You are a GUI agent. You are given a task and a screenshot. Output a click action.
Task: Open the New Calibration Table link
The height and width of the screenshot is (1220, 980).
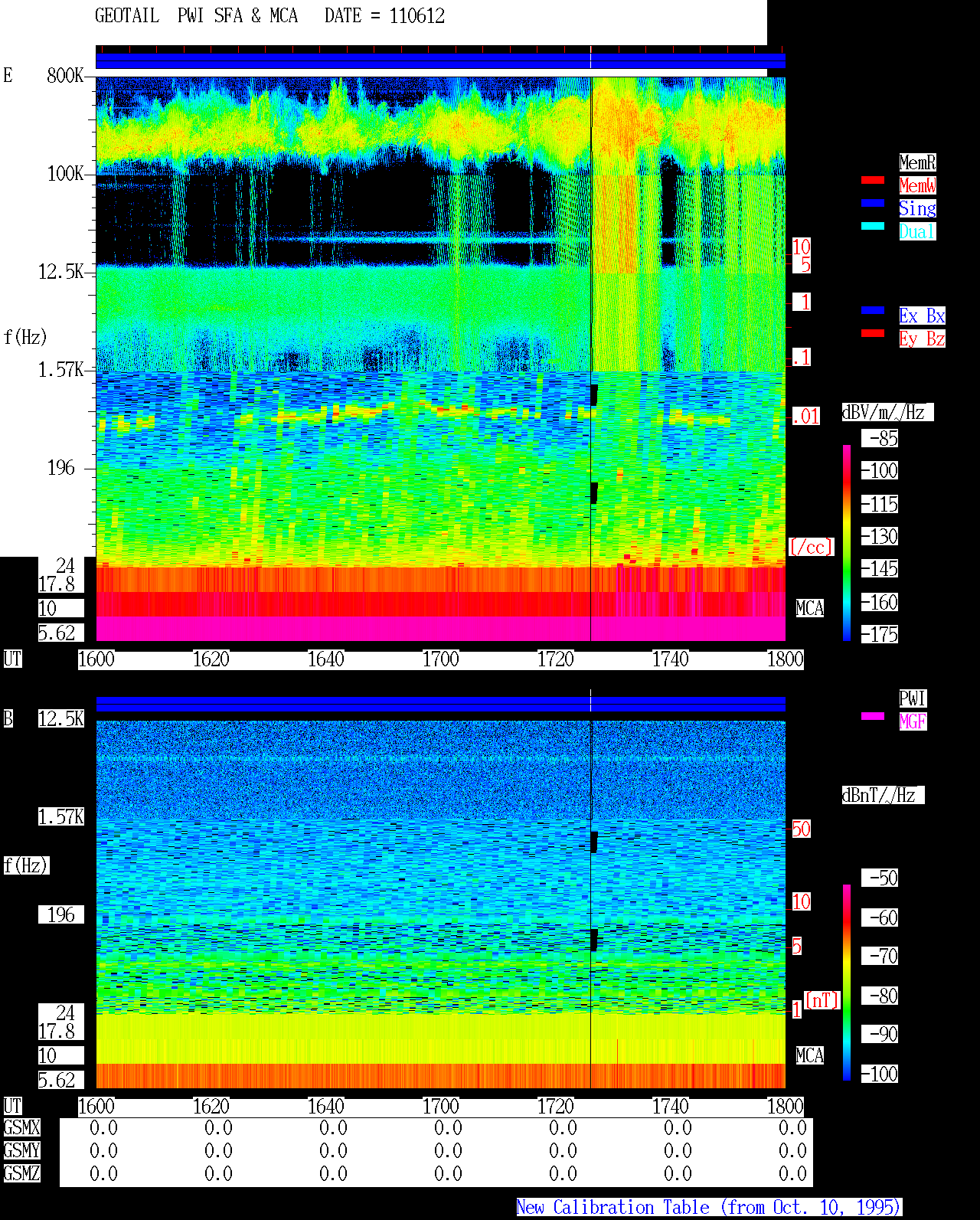pos(709,1208)
